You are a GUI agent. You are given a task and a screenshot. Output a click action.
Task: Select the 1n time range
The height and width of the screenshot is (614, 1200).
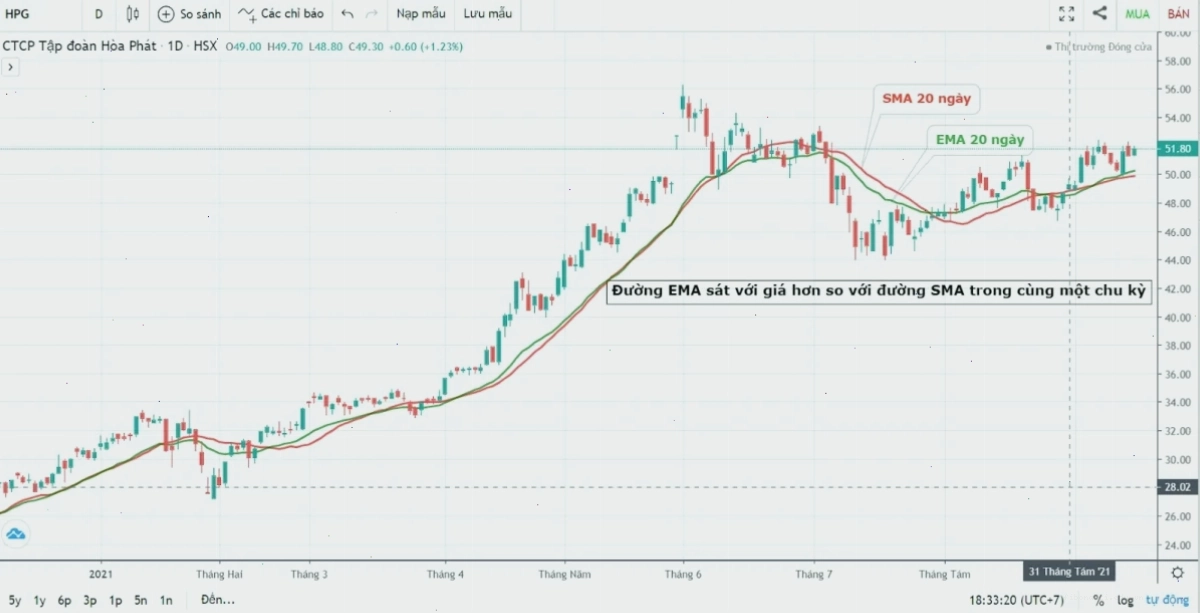tap(167, 600)
